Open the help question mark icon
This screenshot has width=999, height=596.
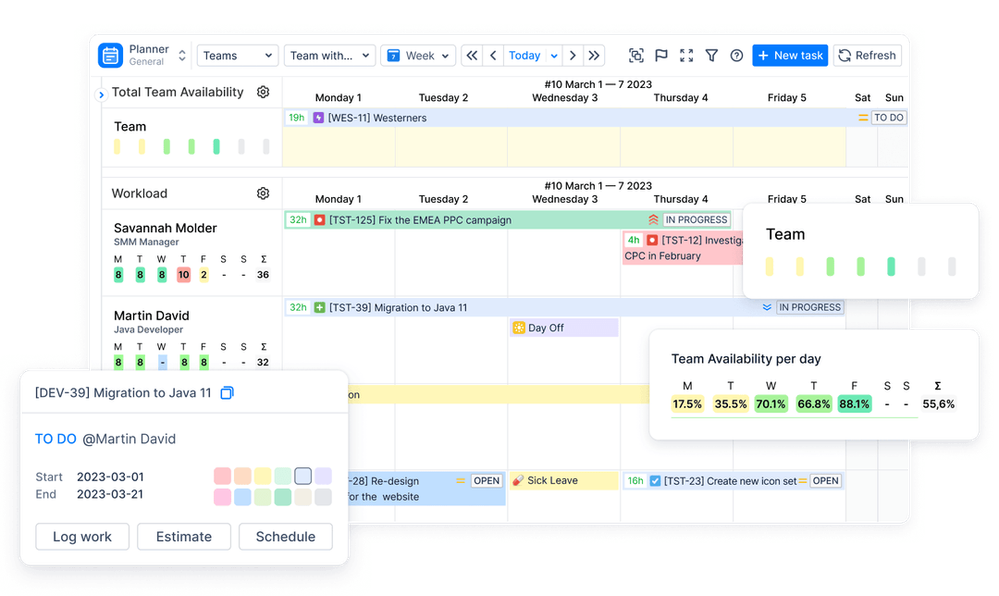pos(737,55)
